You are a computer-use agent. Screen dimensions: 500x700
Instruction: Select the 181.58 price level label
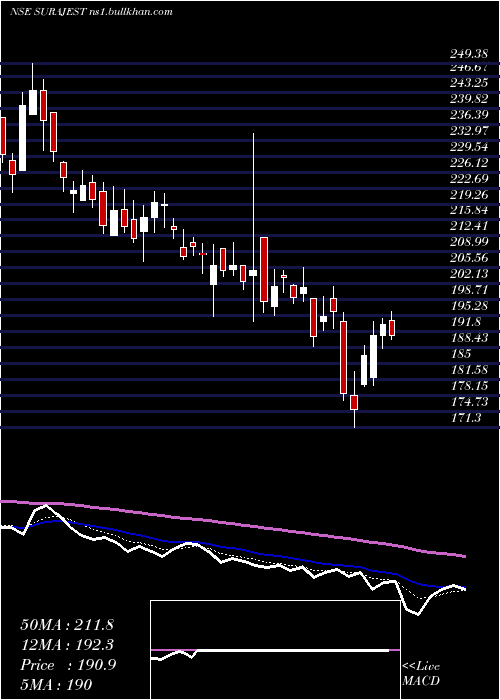[x=469, y=370]
